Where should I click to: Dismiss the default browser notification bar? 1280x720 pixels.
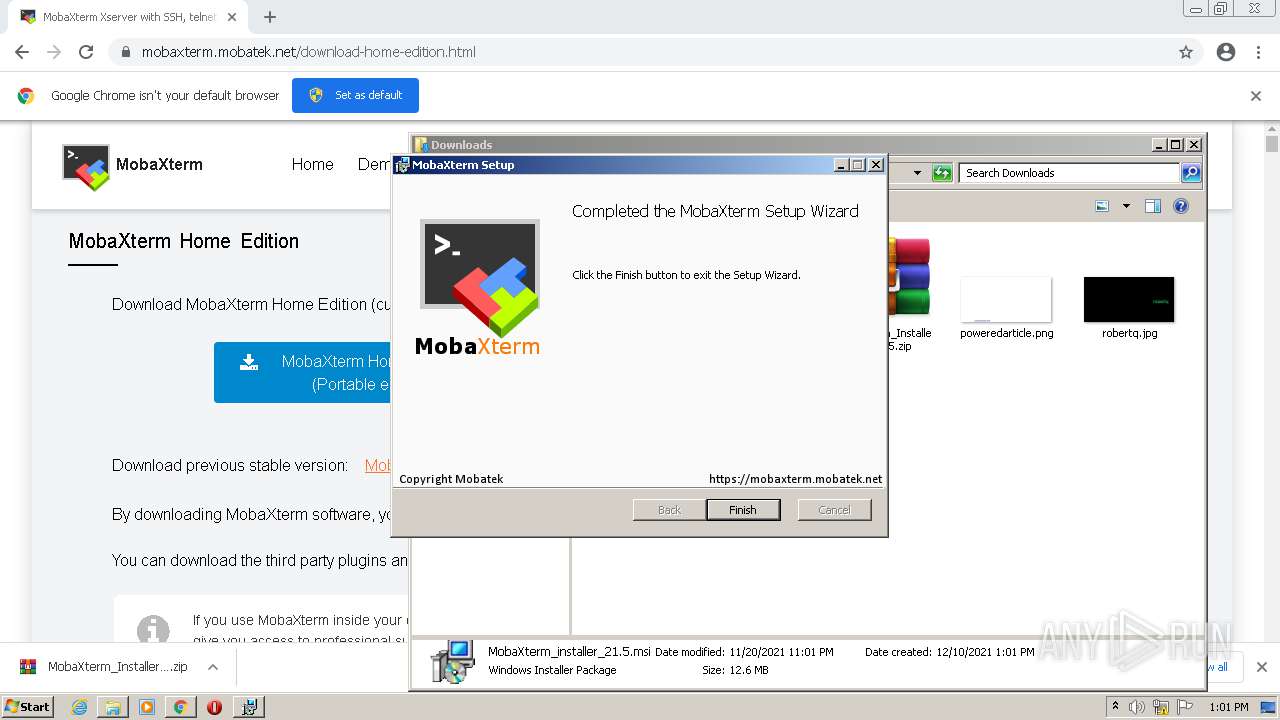point(1256,96)
